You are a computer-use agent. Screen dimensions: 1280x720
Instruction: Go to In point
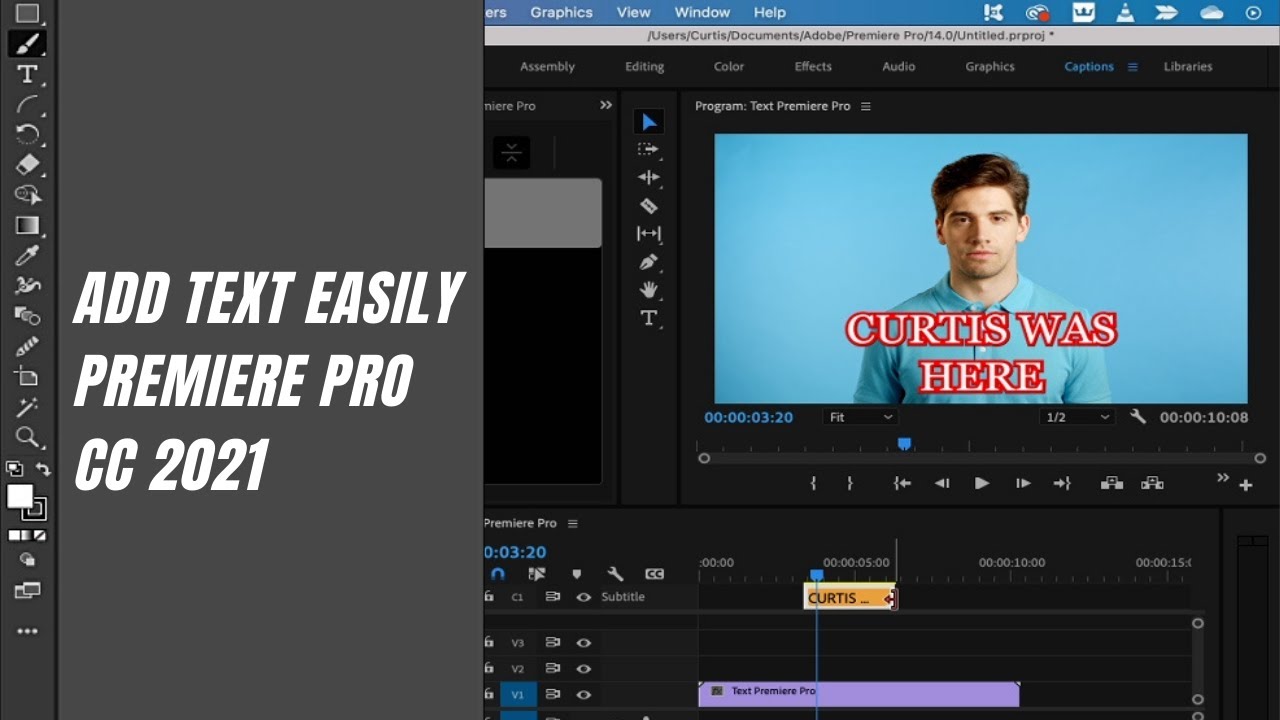coord(902,483)
